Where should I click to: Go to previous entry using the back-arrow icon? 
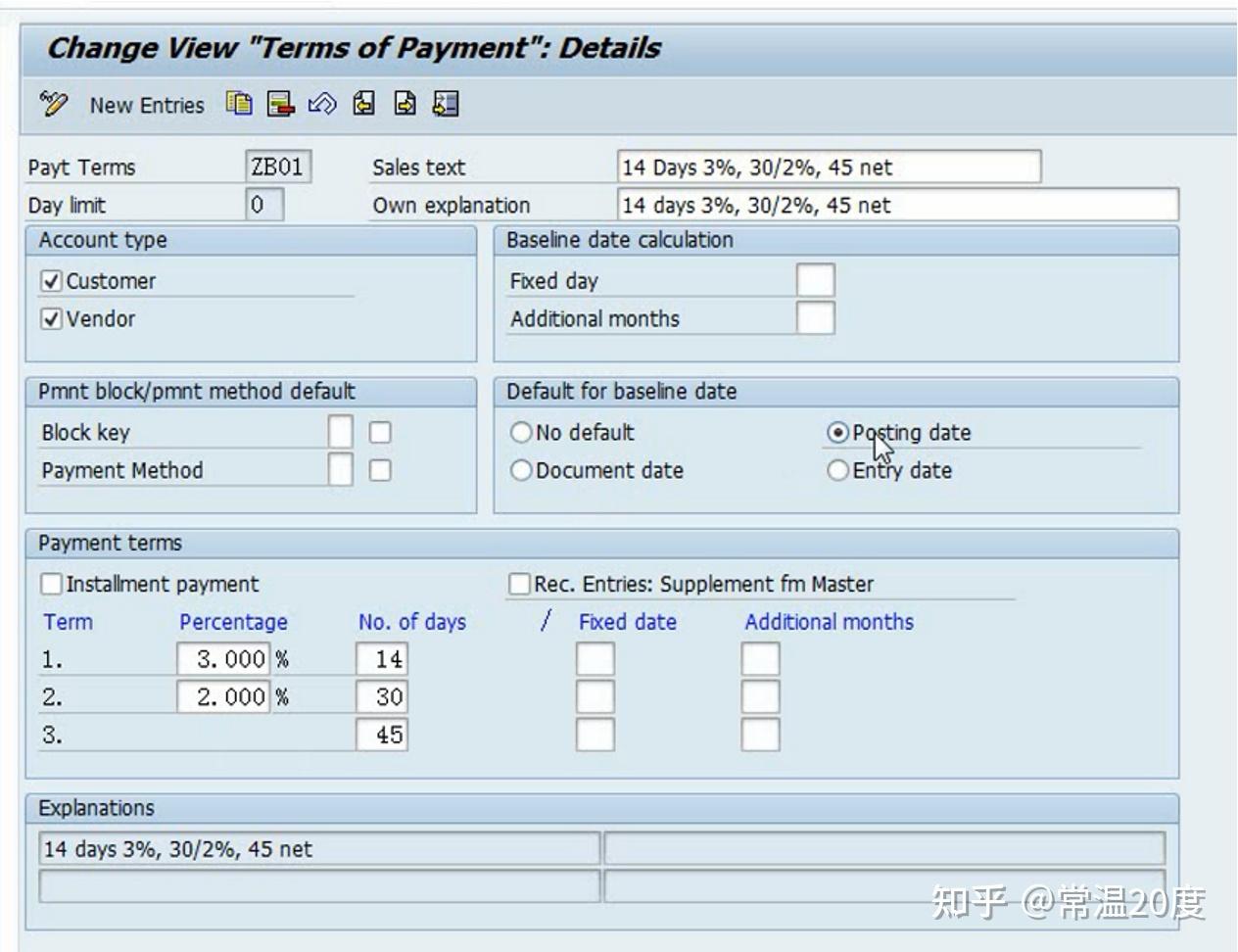tap(363, 105)
